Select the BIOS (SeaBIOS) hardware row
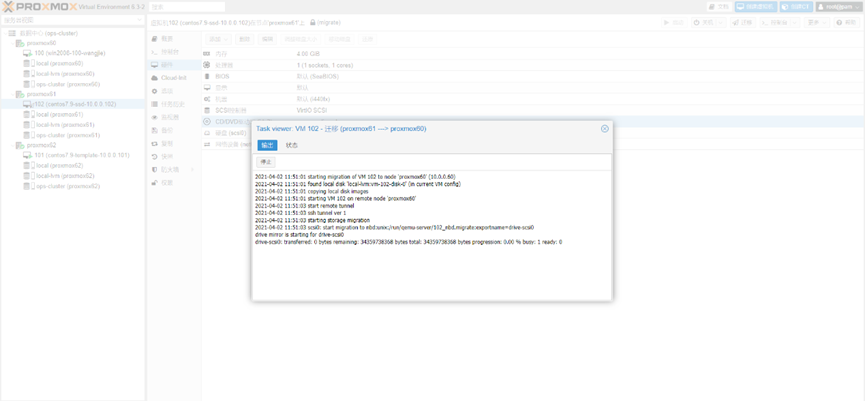865x401 pixels. point(533,76)
